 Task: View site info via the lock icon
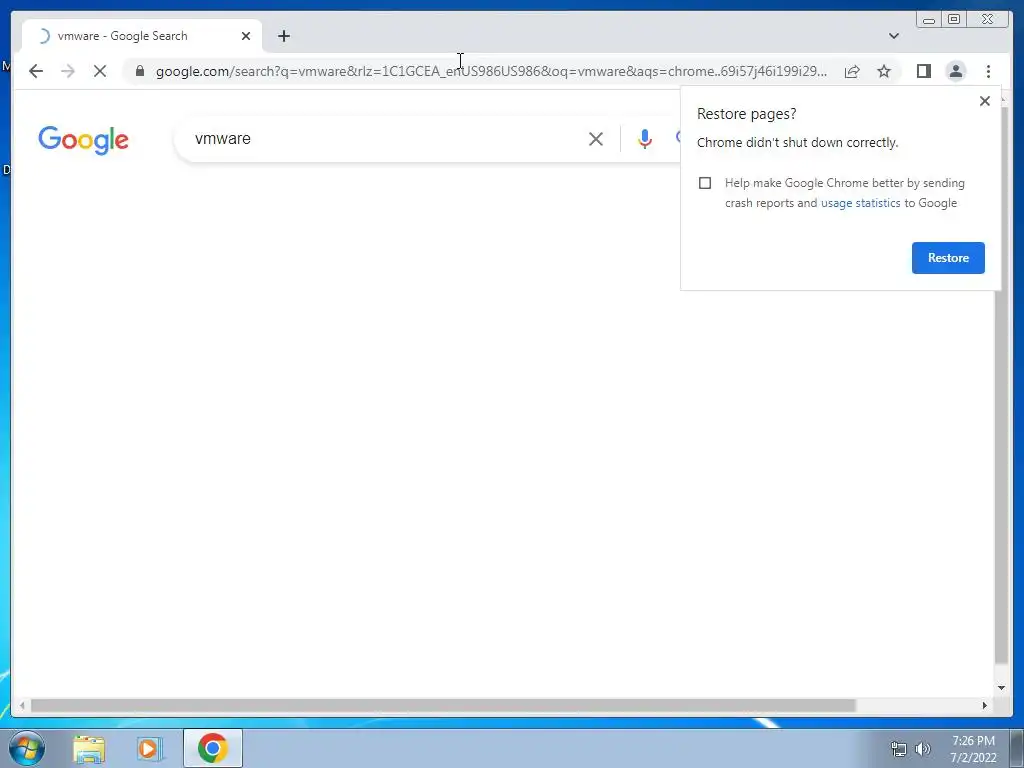(140, 71)
